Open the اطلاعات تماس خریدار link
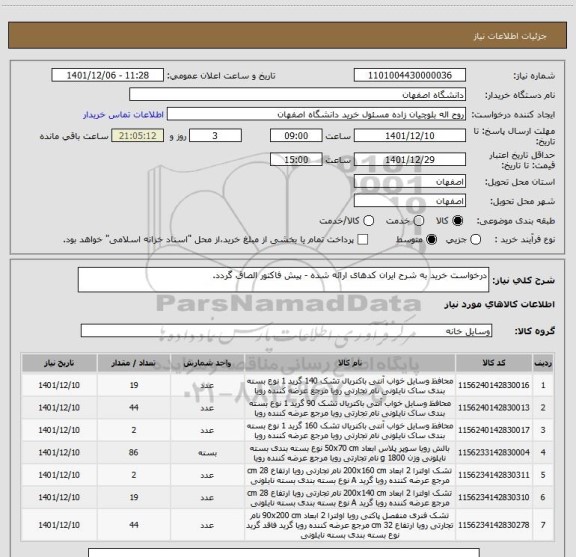 point(123,115)
